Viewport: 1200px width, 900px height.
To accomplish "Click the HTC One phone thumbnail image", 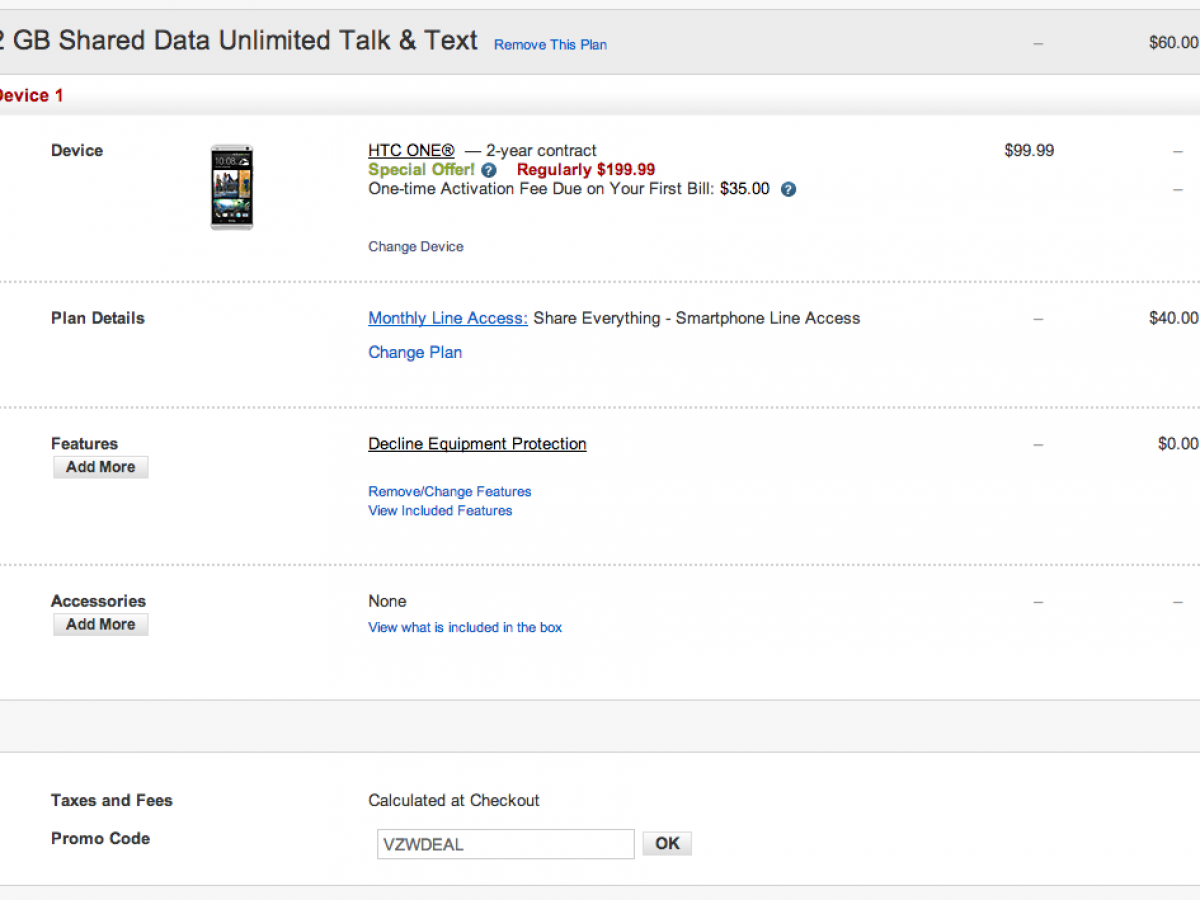I will click(231, 187).
